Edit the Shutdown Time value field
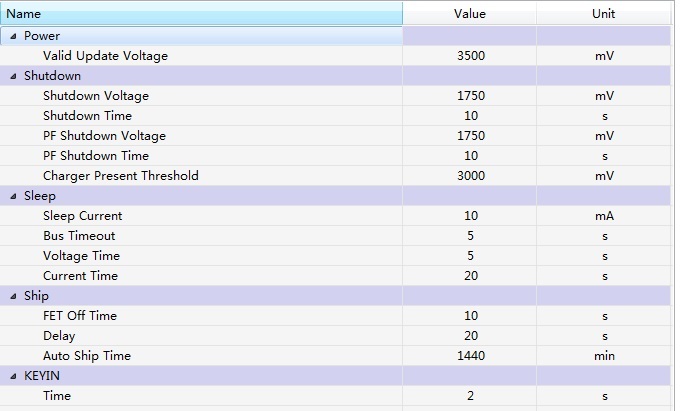The height and width of the screenshot is (411, 682). coord(470,116)
